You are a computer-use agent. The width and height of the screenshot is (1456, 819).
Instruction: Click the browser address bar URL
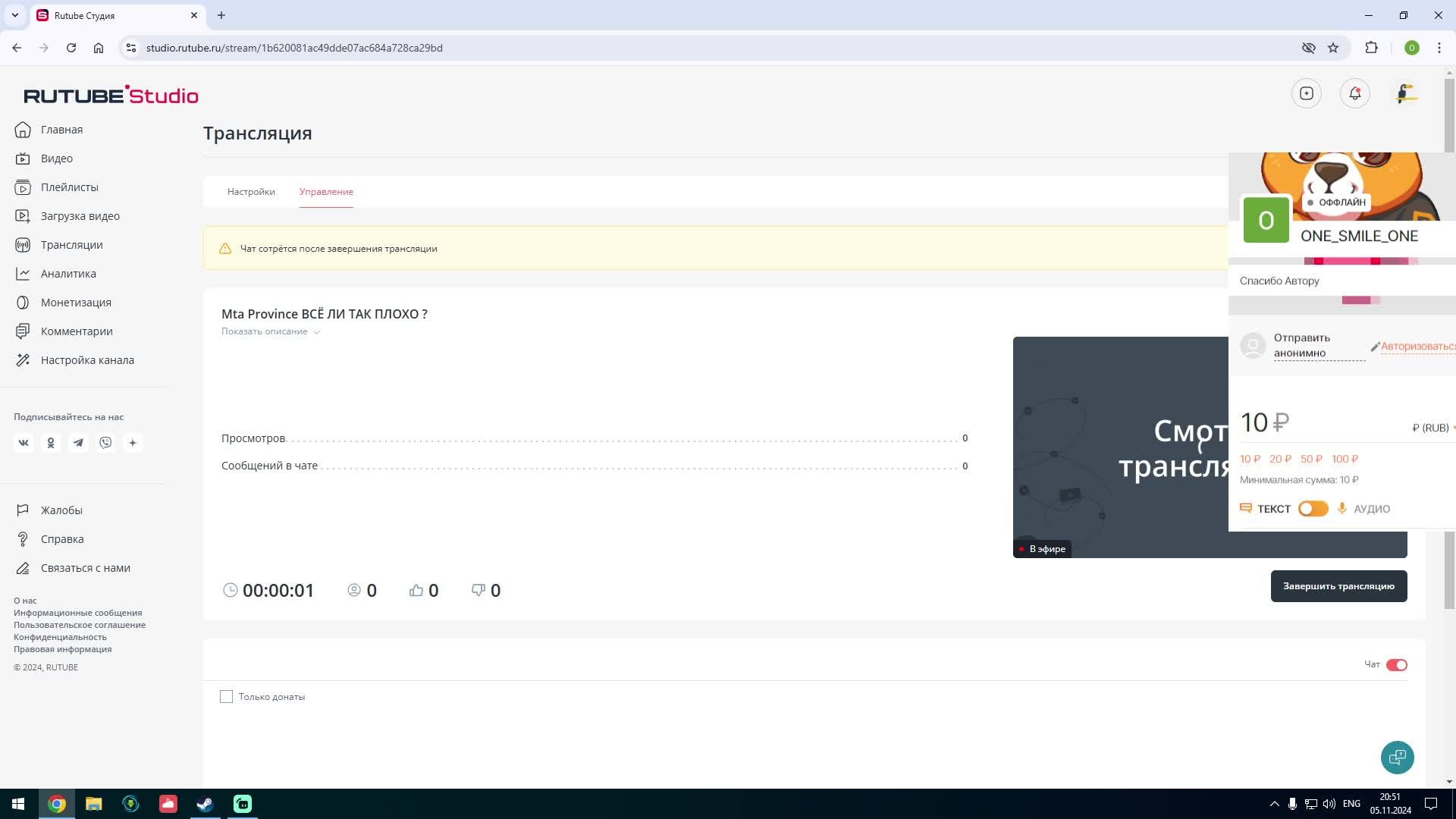click(x=294, y=48)
